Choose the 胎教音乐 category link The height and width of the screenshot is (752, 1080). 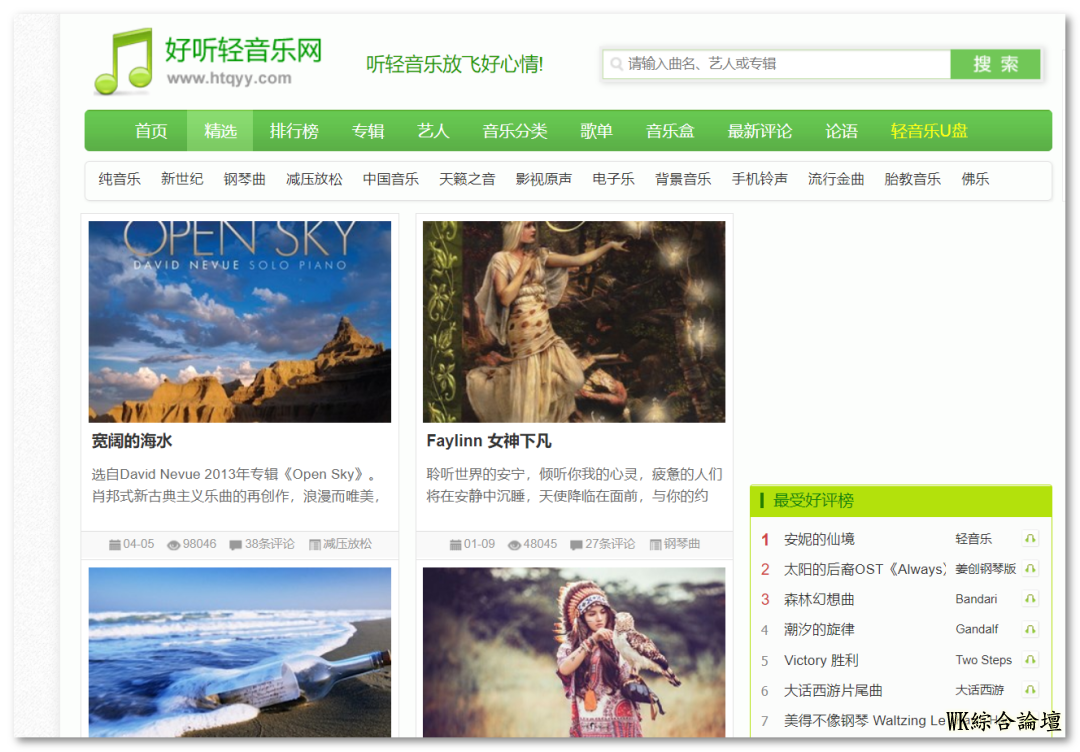coord(912,180)
